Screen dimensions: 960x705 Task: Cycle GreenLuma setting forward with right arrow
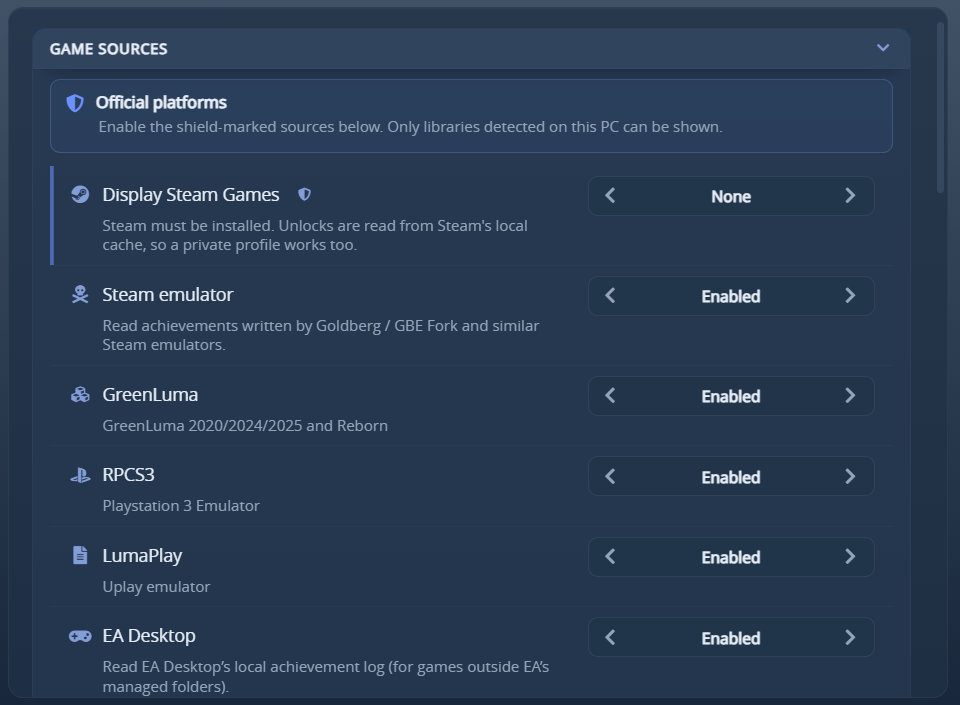pos(850,395)
